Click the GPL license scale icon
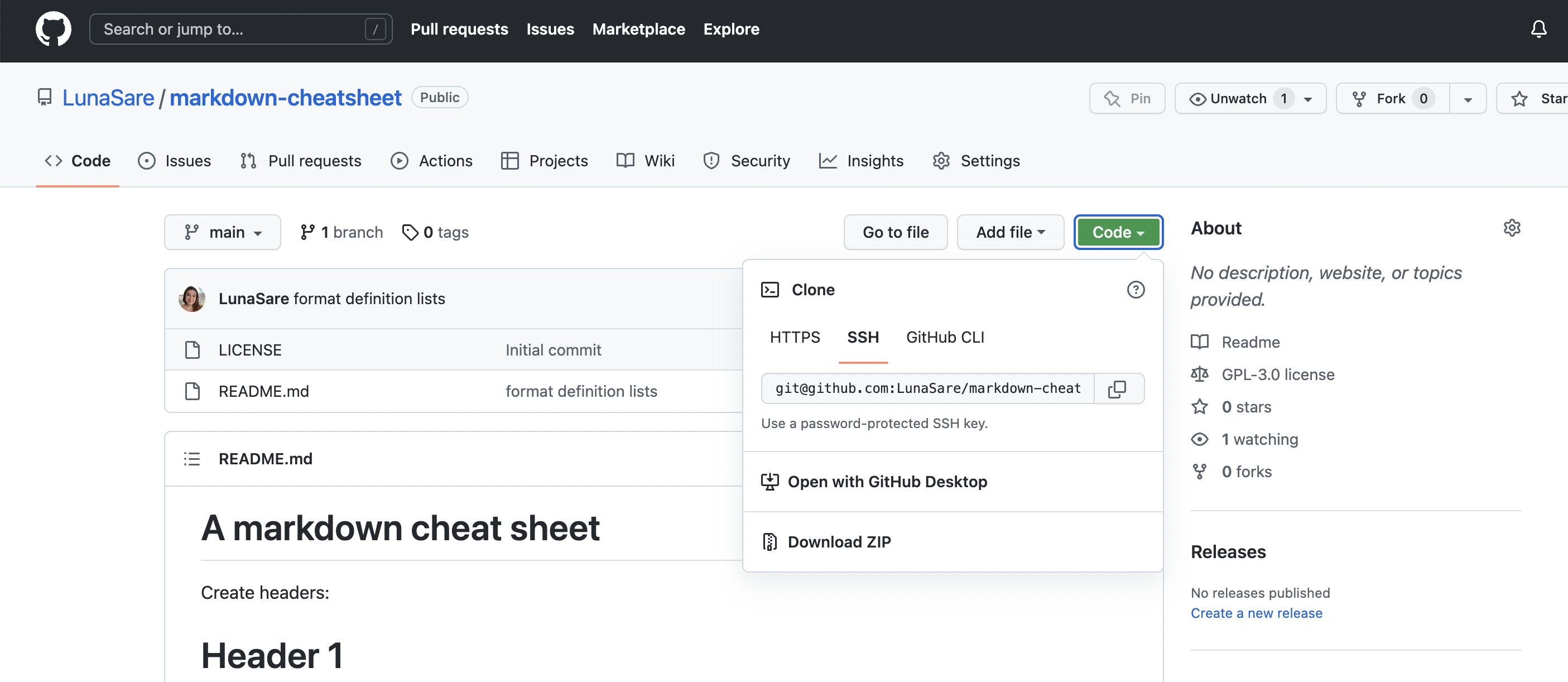The height and width of the screenshot is (682, 1568). [1199, 374]
